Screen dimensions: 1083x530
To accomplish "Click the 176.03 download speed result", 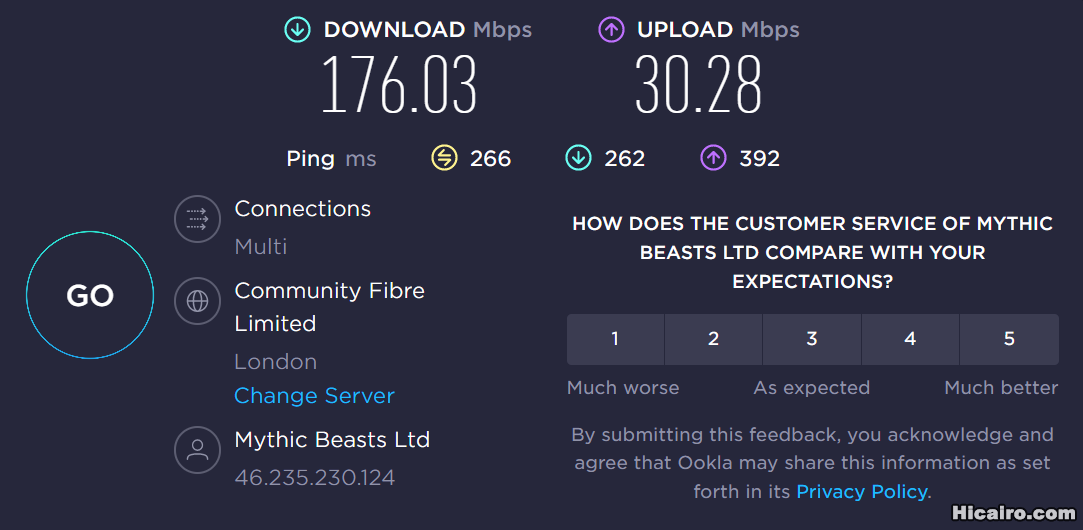I will [x=399, y=85].
